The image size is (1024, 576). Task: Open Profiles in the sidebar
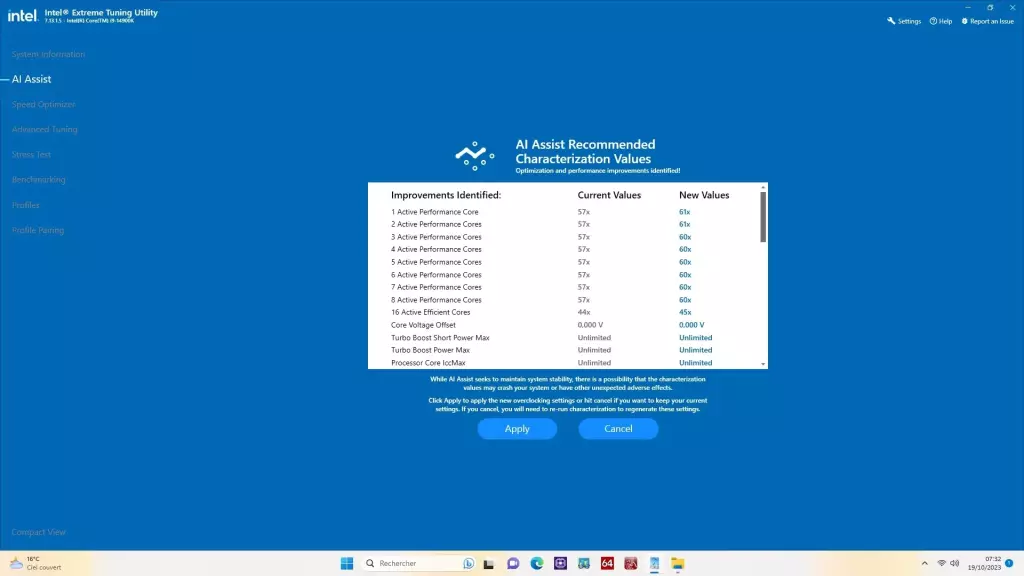(x=25, y=205)
